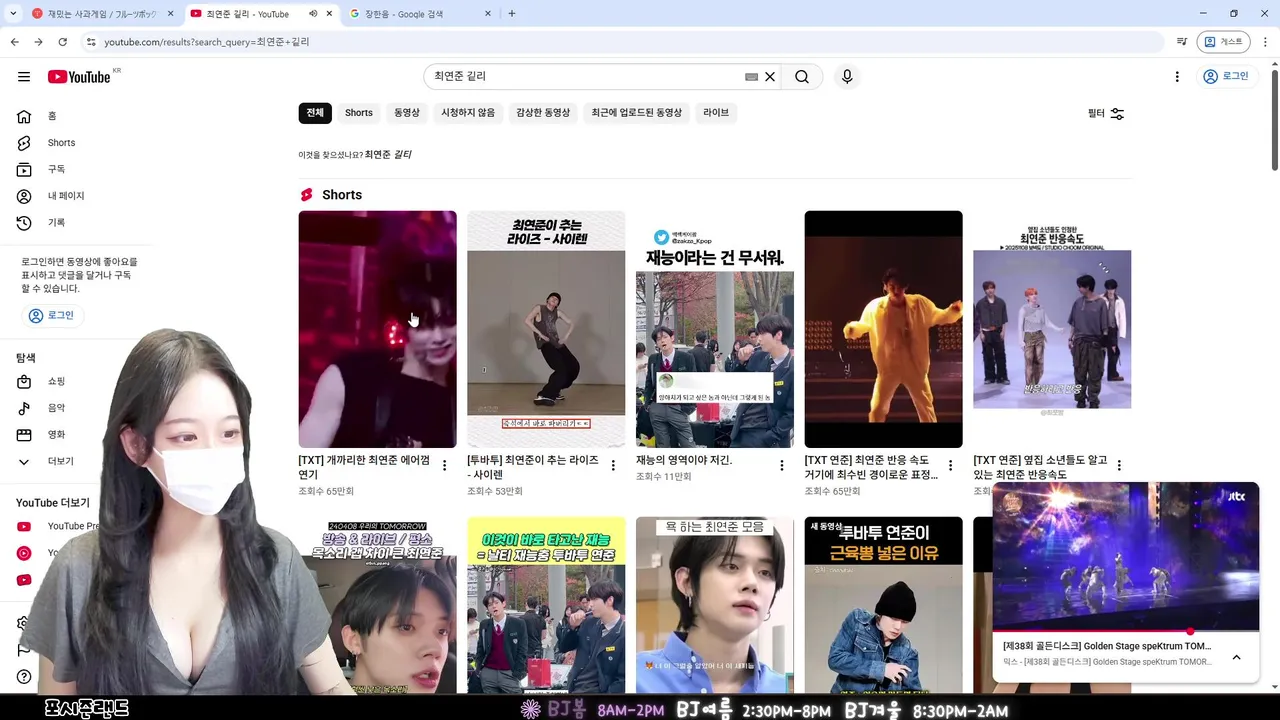Select the 동영상 filter chip

(x=407, y=113)
